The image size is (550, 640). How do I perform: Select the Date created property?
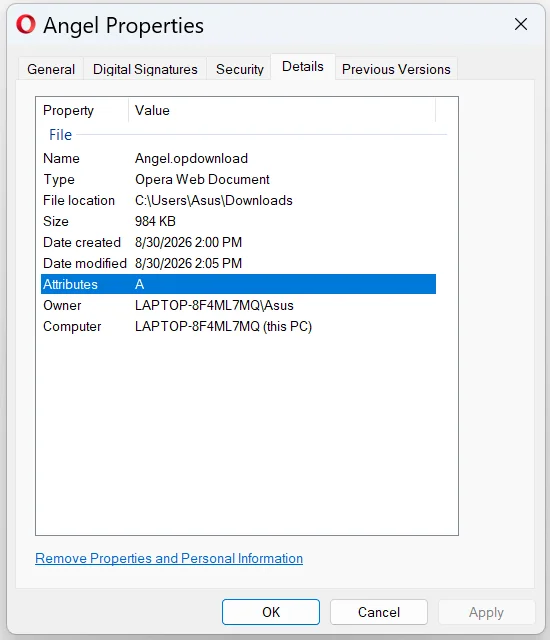pyautogui.click(x=82, y=242)
